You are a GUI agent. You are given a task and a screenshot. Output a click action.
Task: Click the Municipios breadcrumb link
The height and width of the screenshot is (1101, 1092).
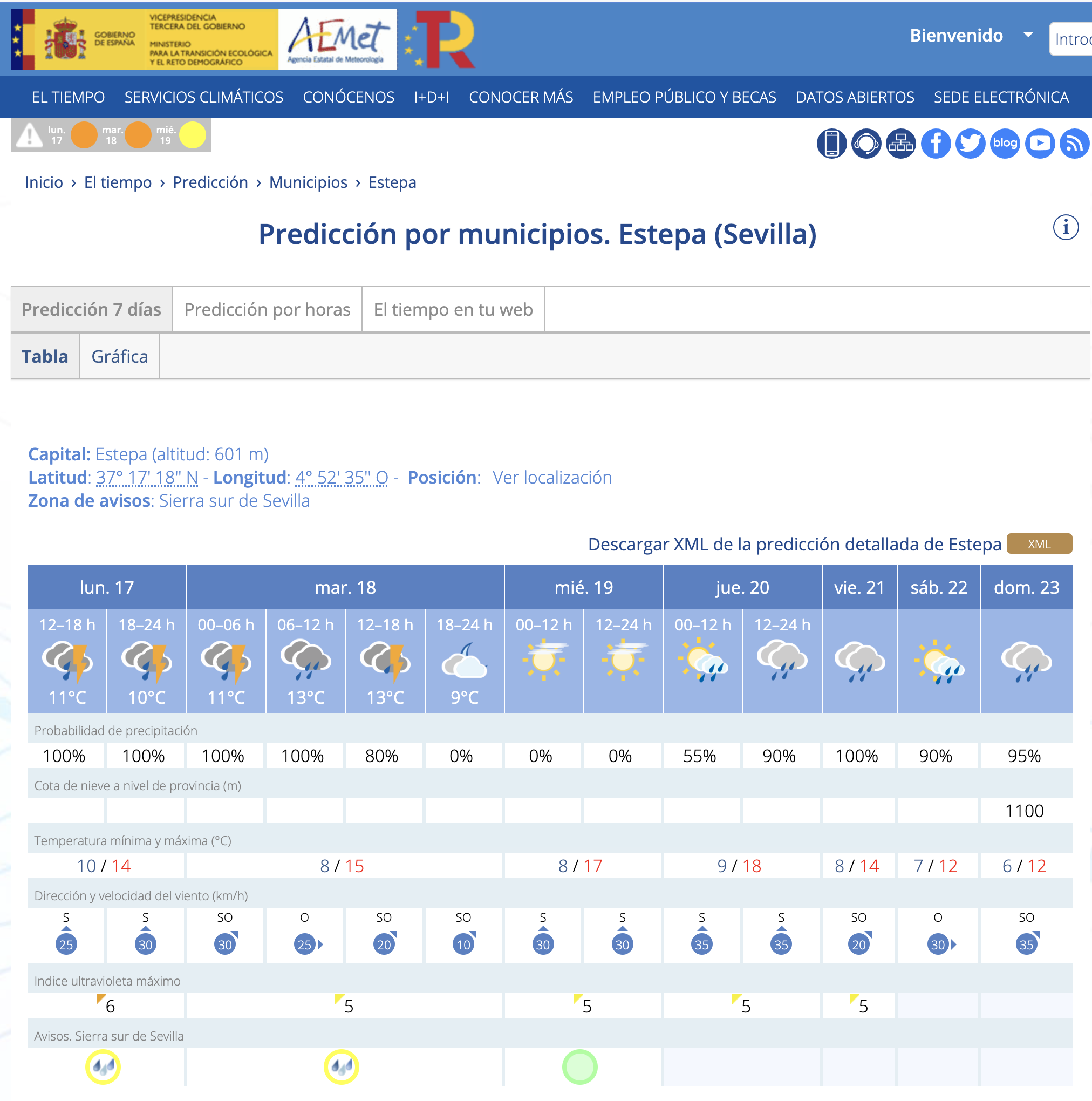(x=308, y=182)
